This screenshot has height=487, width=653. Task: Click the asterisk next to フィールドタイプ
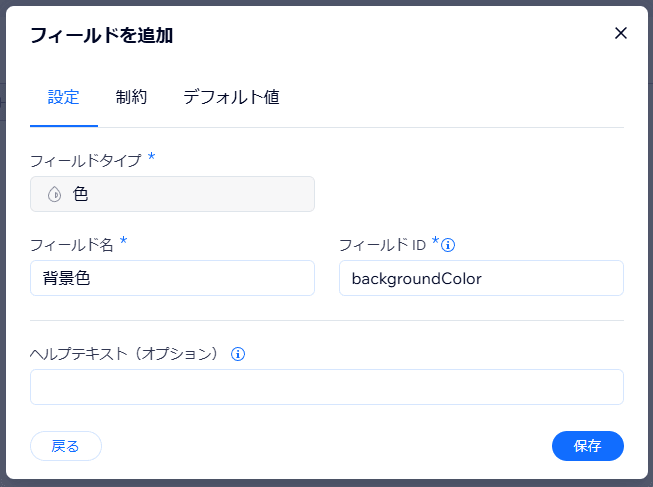click(x=151, y=158)
